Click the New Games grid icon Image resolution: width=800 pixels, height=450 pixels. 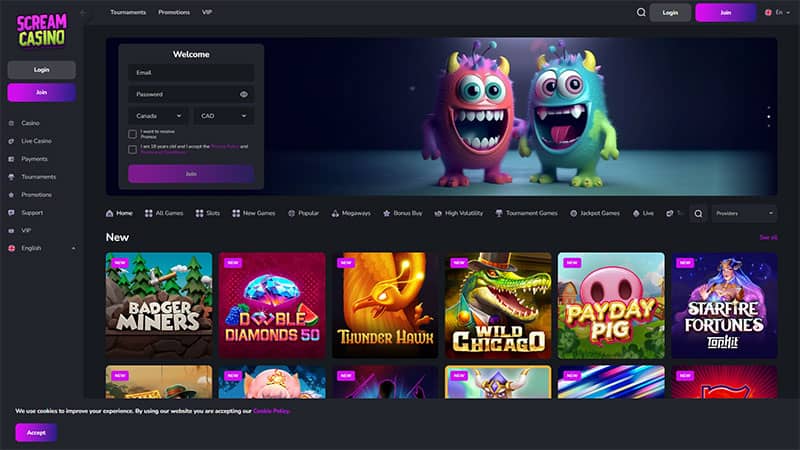tap(236, 213)
